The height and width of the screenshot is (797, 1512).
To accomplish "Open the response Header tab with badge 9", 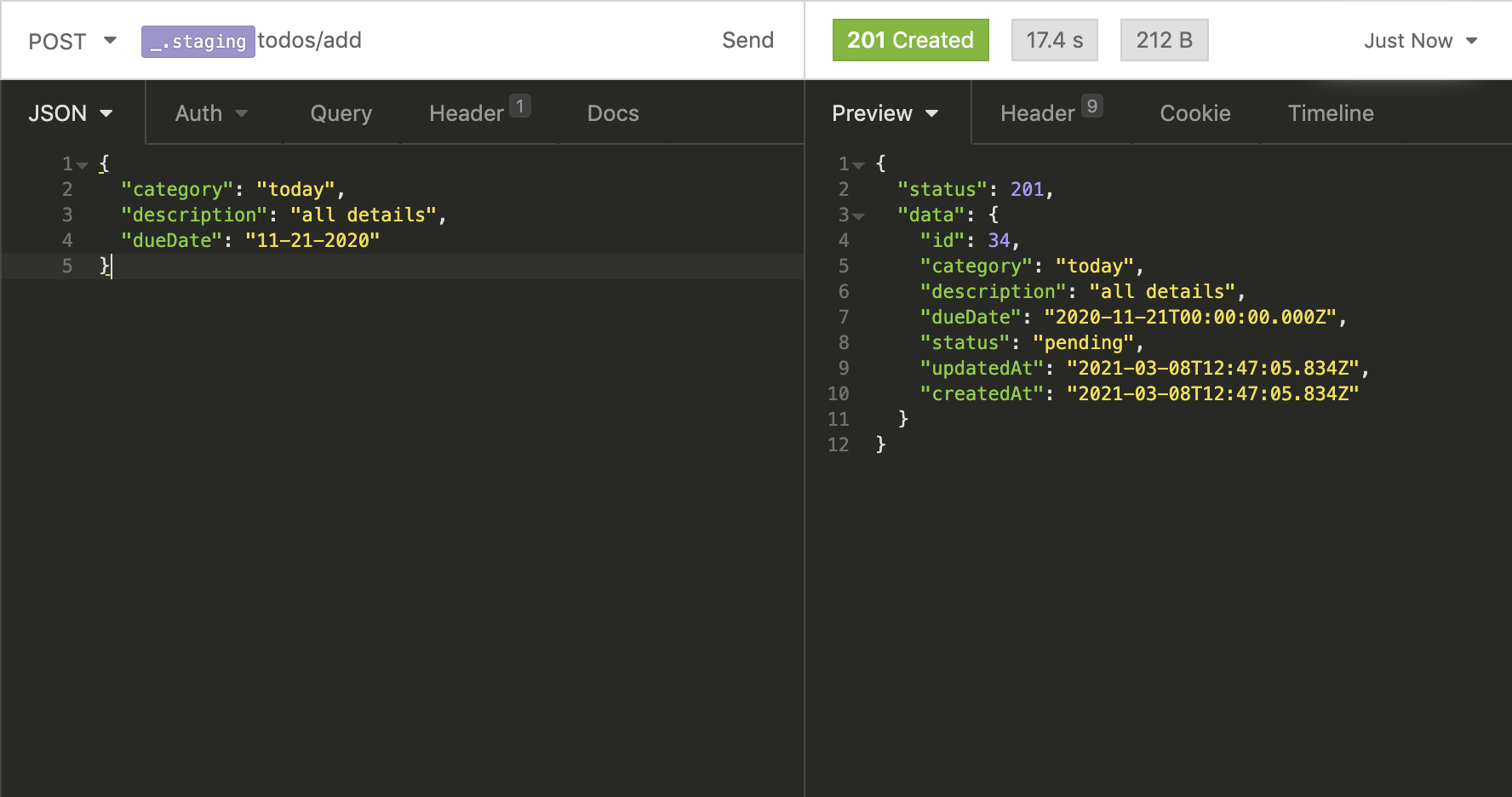I will coord(1051,112).
